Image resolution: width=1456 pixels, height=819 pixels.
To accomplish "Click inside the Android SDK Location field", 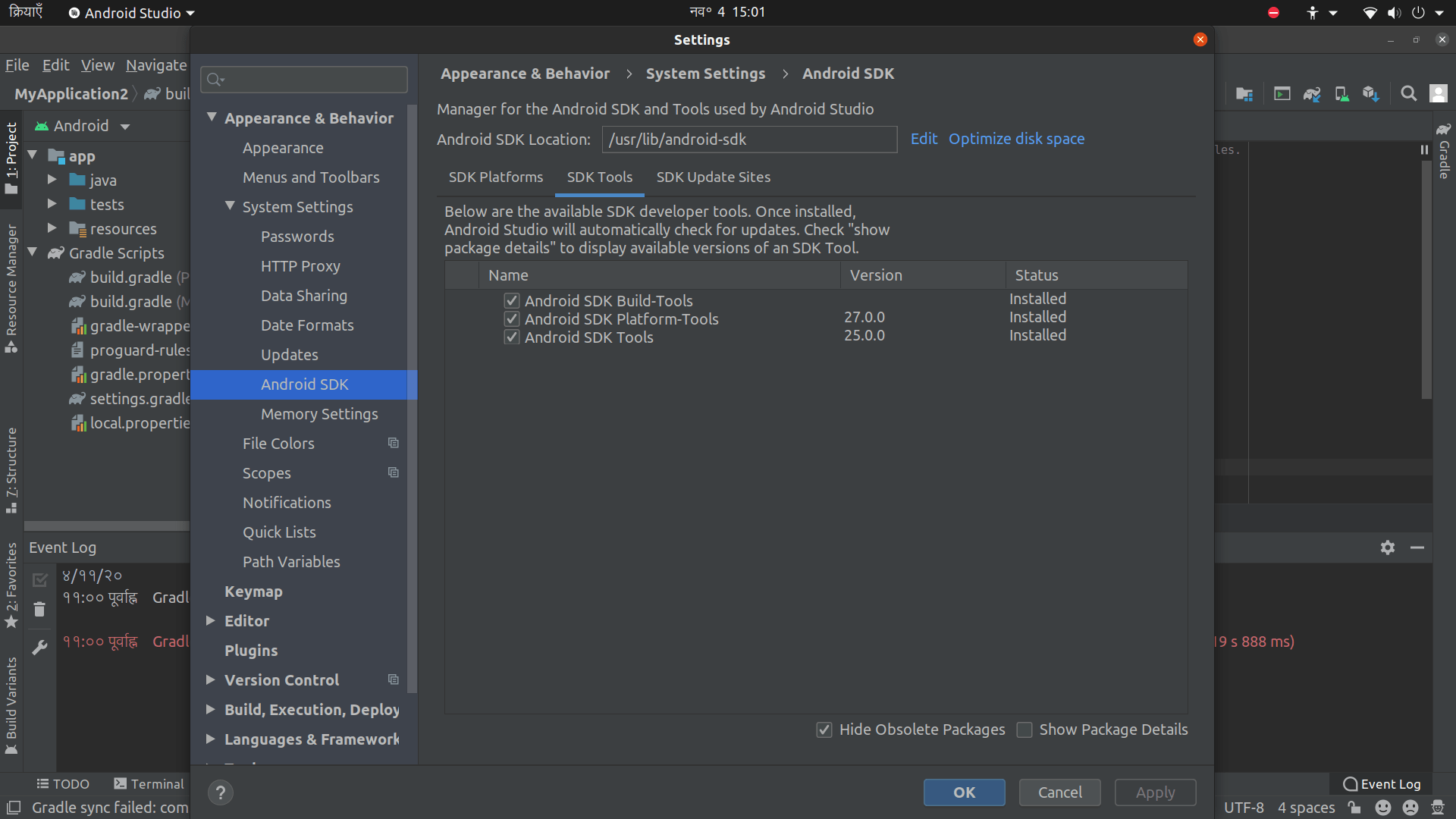I will coord(749,140).
